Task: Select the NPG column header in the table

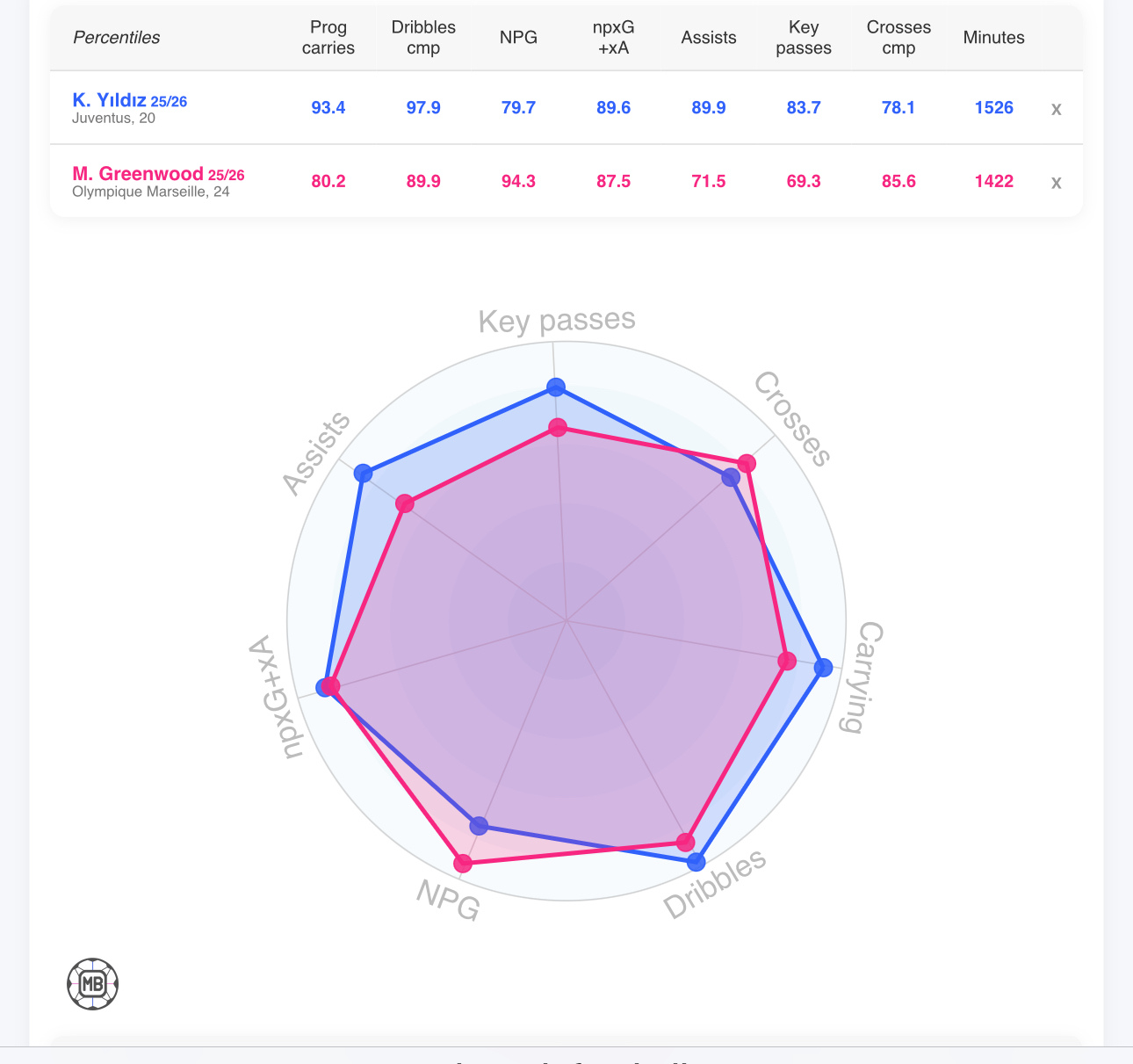Action: 518,38
